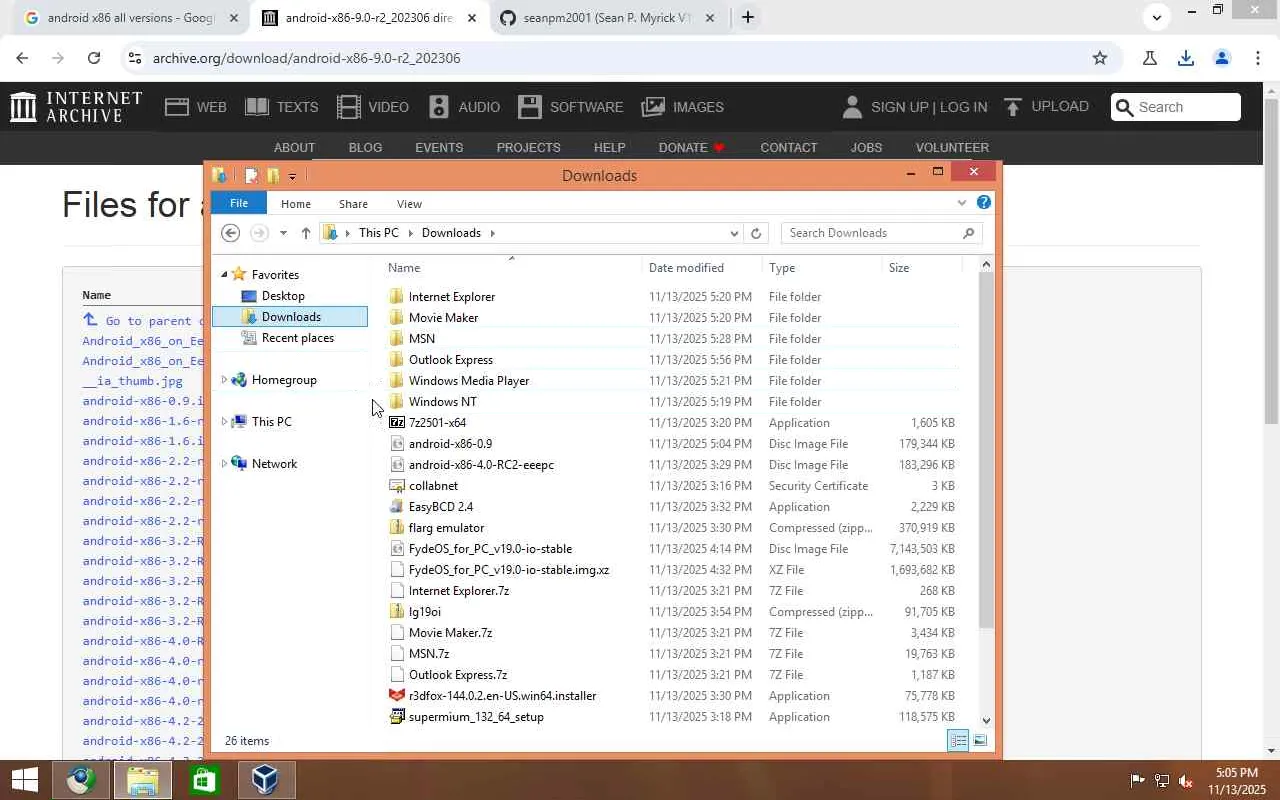This screenshot has width=1280, height=800.
Task: Open VirtualBox from the taskbar
Action: click(265, 780)
